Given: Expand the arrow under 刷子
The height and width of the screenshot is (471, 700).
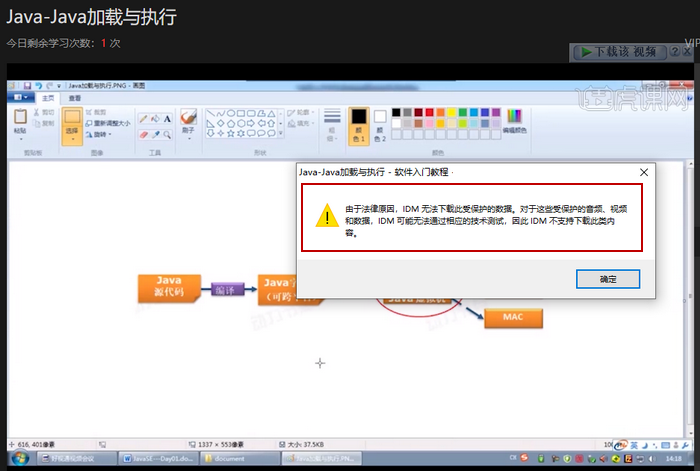Looking at the screenshot, I should tap(189, 139).
